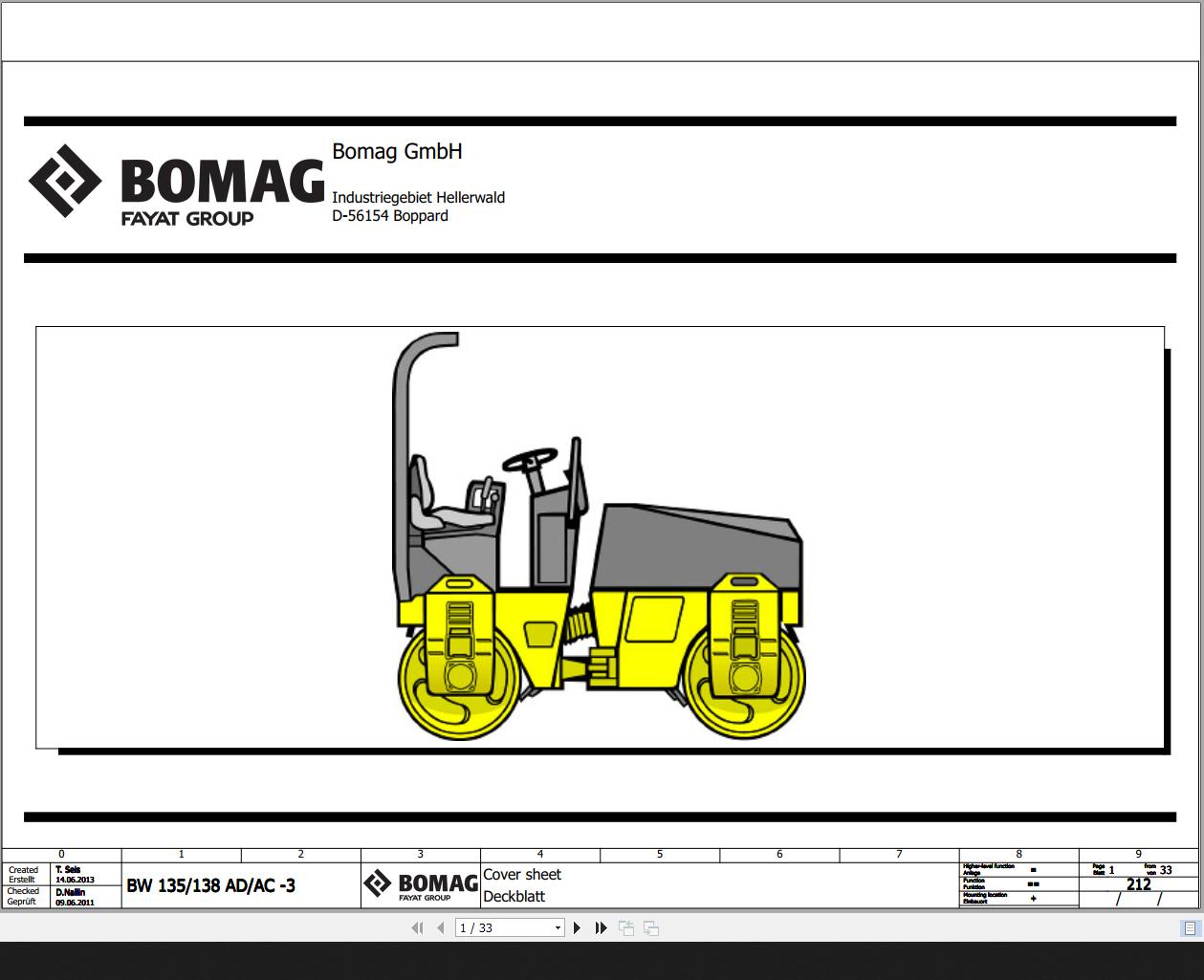Open the page number dropdown arrow
The height and width of the screenshot is (980, 1204).
[x=558, y=927]
